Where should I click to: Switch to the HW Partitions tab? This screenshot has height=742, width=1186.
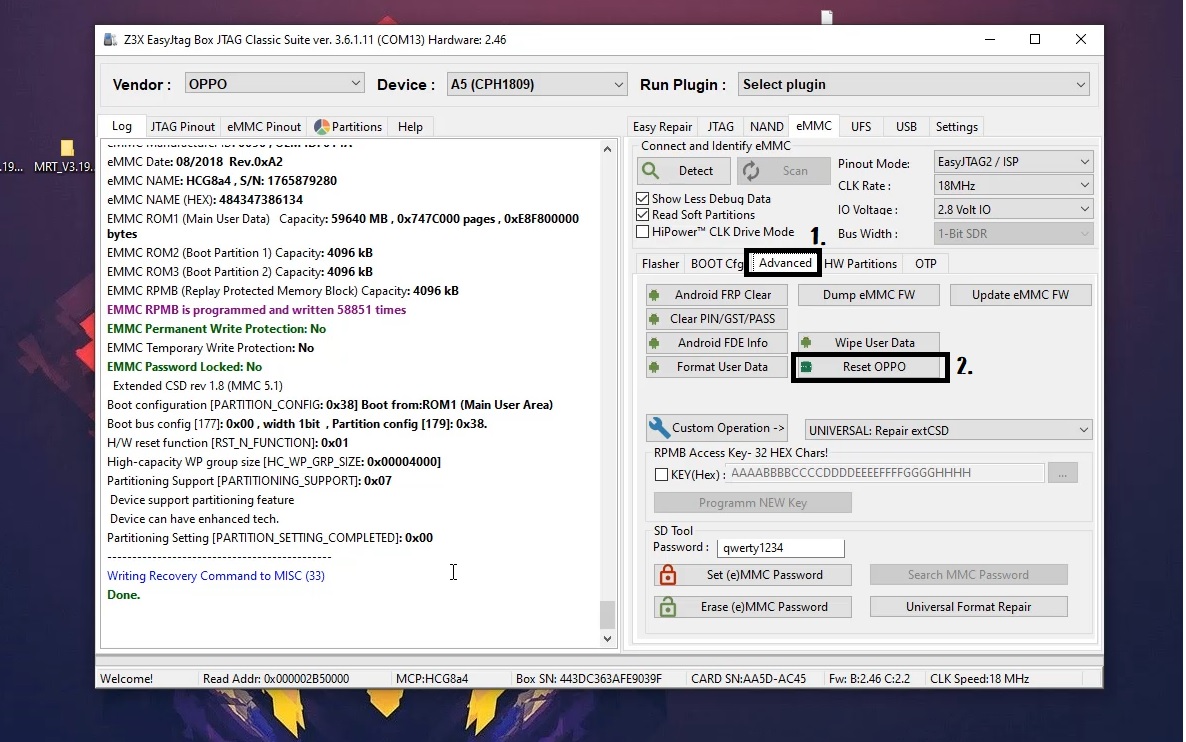click(x=861, y=263)
